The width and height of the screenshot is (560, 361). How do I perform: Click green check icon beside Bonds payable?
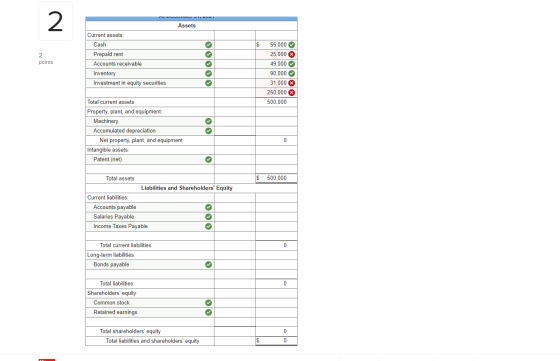coord(209,264)
